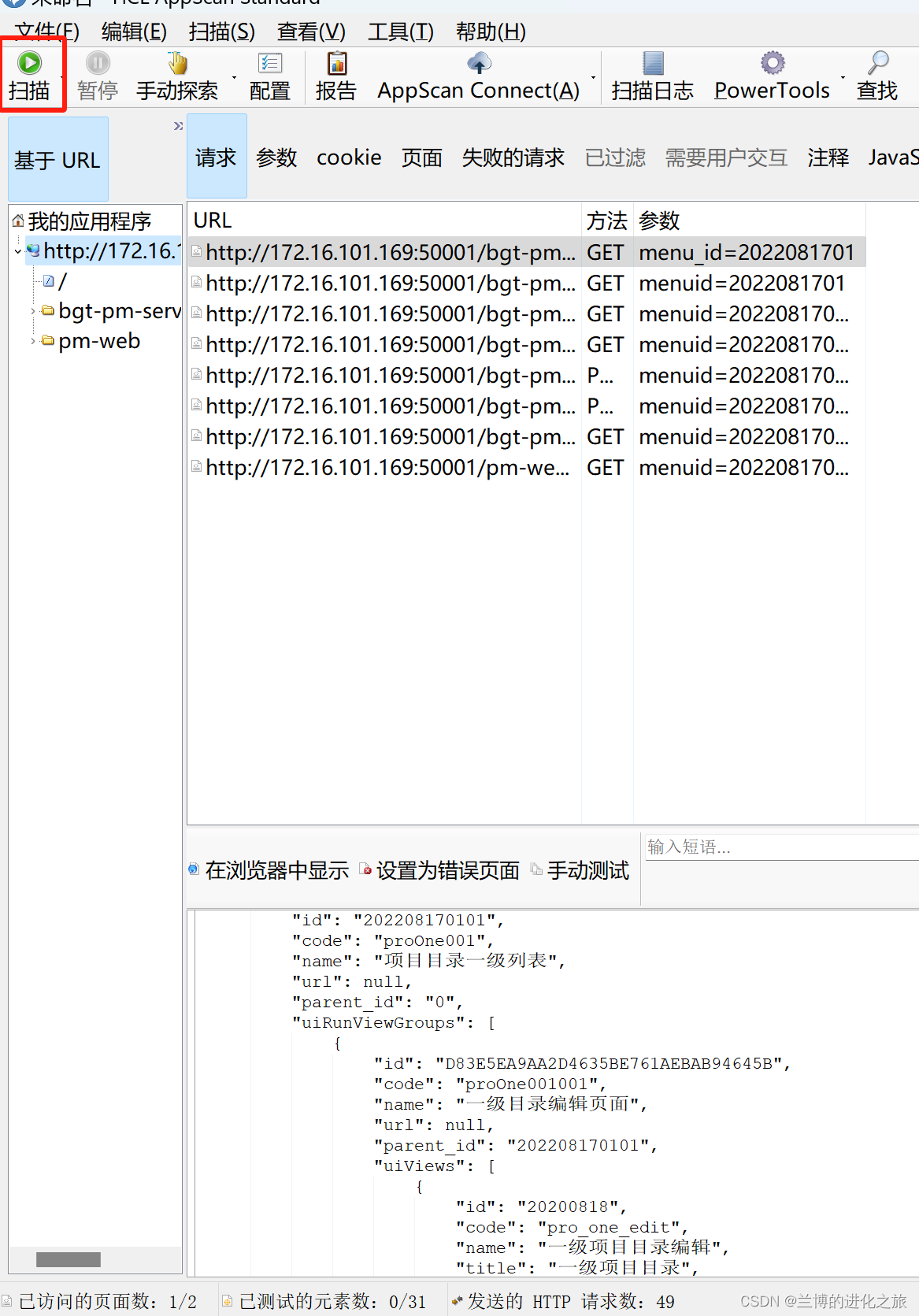The height and width of the screenshot is (1316, 919).
Task: Open the Report (报告) icon
Action: [337, 63]
